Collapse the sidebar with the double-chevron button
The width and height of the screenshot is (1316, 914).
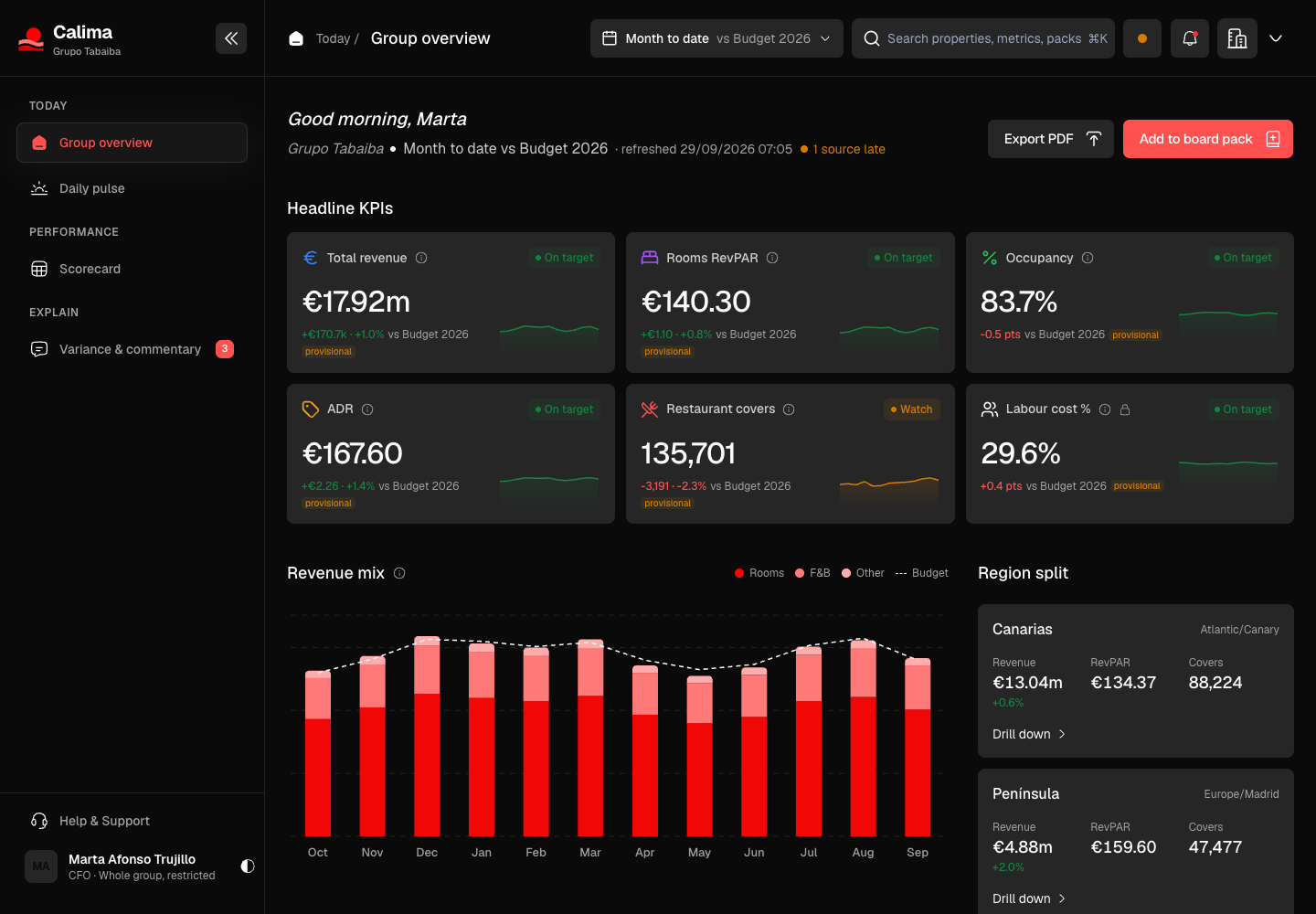[231, 38]
